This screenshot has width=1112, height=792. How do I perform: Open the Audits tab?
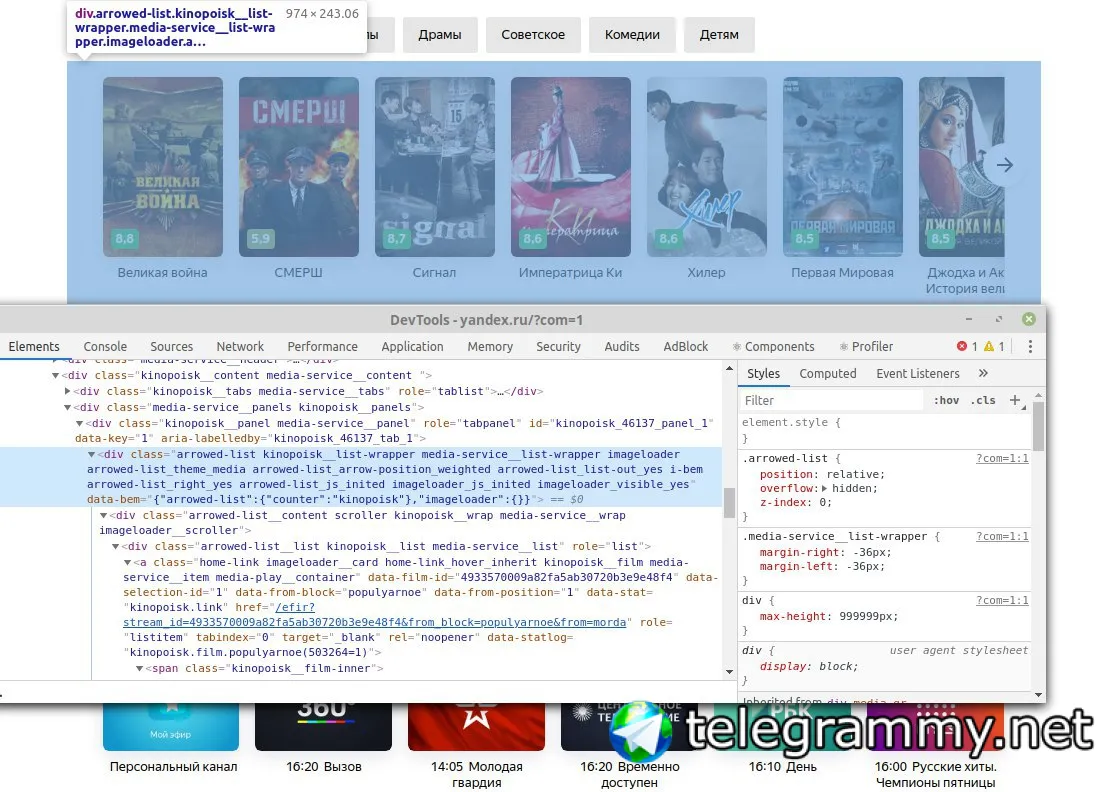point(622,346)
